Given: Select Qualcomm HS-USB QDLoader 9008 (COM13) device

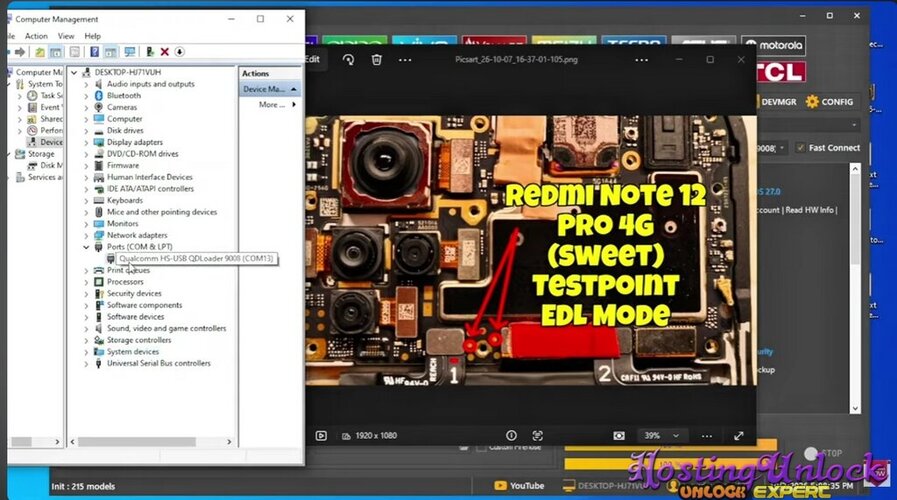Looking at the screenshot, I should tap(196, 259).
